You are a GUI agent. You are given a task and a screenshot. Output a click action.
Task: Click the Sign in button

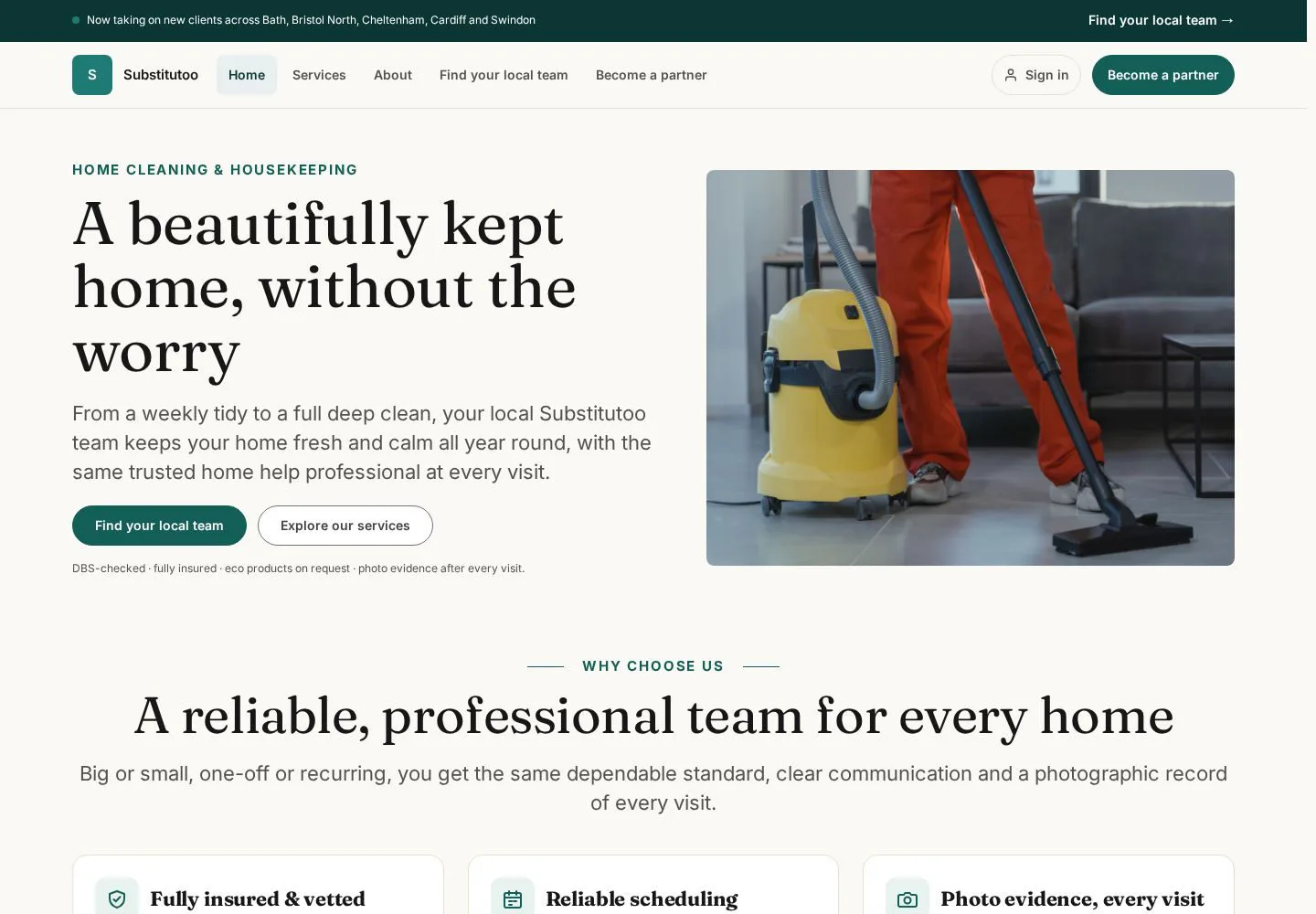1036,75
